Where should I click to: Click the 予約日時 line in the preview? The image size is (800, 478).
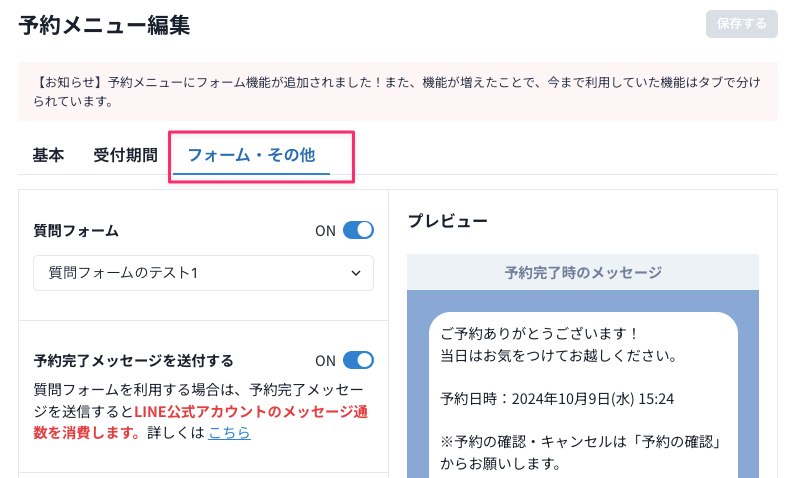tap(557, 398)
